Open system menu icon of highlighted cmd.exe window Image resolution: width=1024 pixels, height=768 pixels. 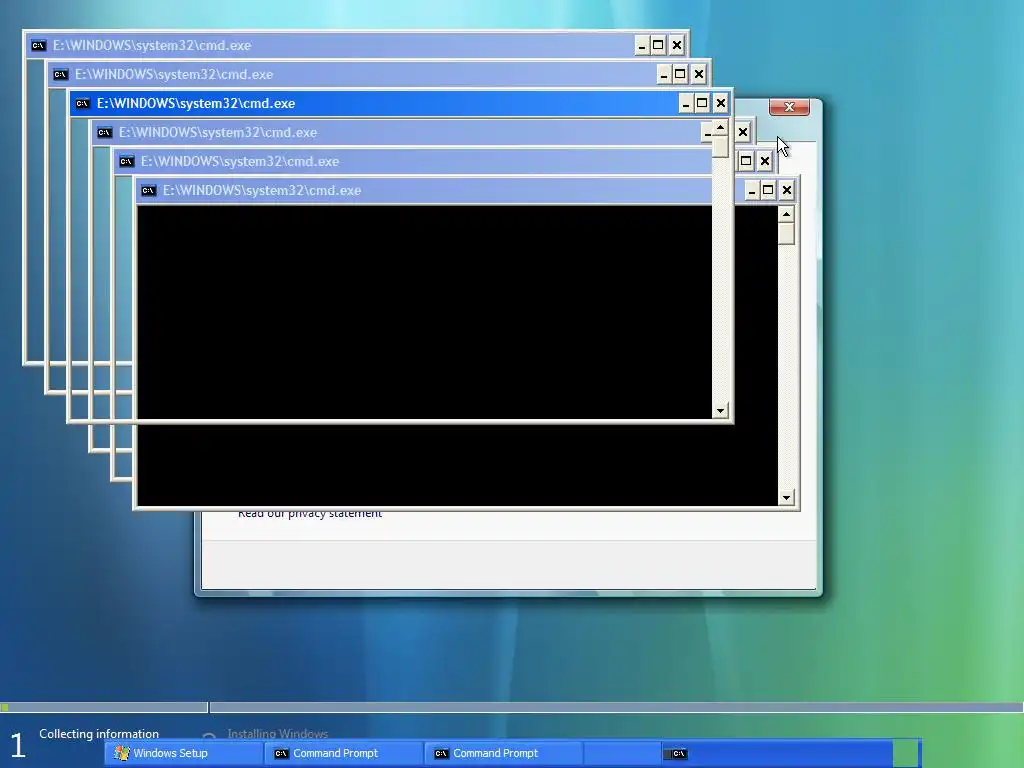pyautogui.click(x=82, y=103)
